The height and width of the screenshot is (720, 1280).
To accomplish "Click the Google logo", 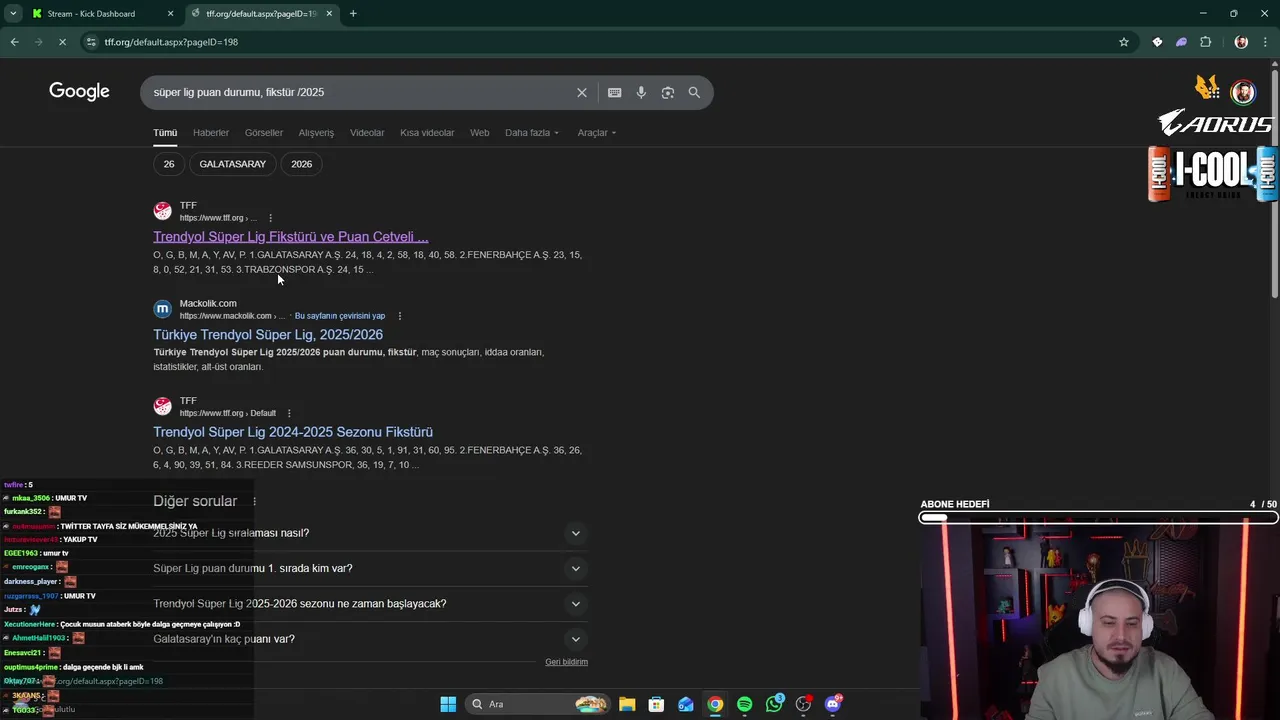I will pos(79,92).
